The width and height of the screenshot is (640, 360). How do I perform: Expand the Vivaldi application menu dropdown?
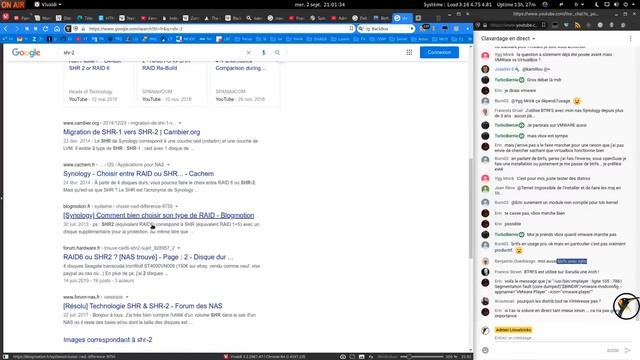click(60, 4)
